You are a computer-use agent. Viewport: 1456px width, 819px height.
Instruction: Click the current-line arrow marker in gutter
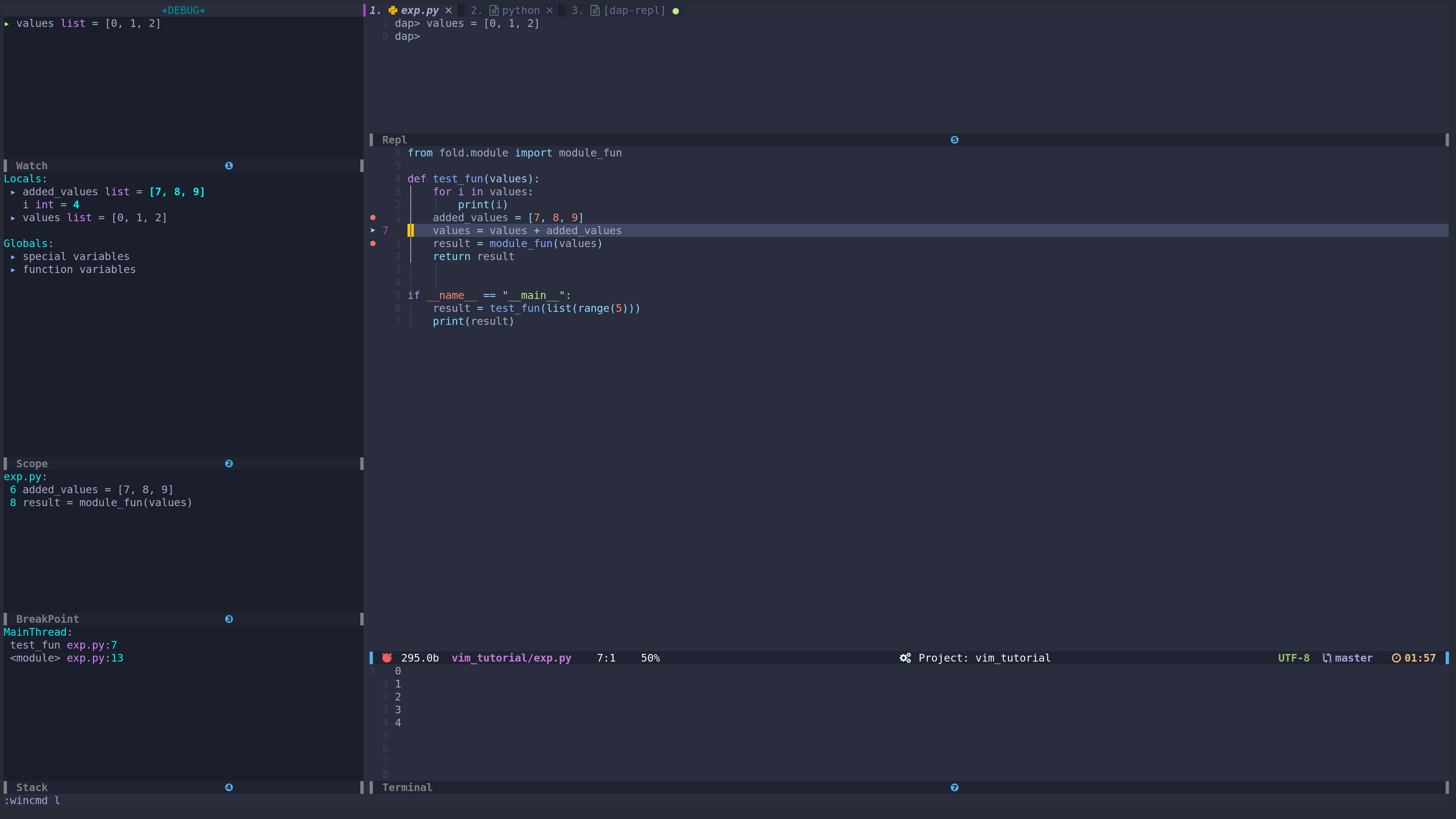pyautogui.click(x=373, y=230)
